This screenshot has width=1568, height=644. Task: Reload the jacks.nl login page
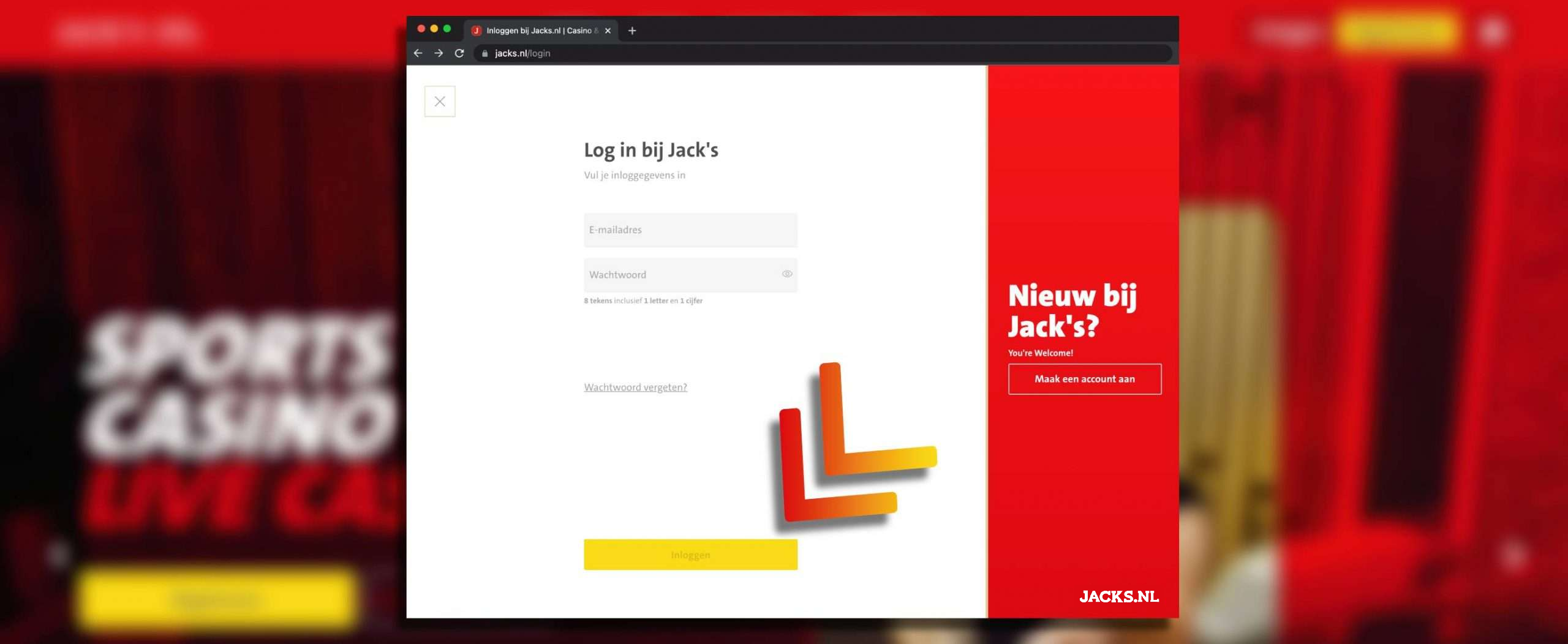click(x=459, y=53)
